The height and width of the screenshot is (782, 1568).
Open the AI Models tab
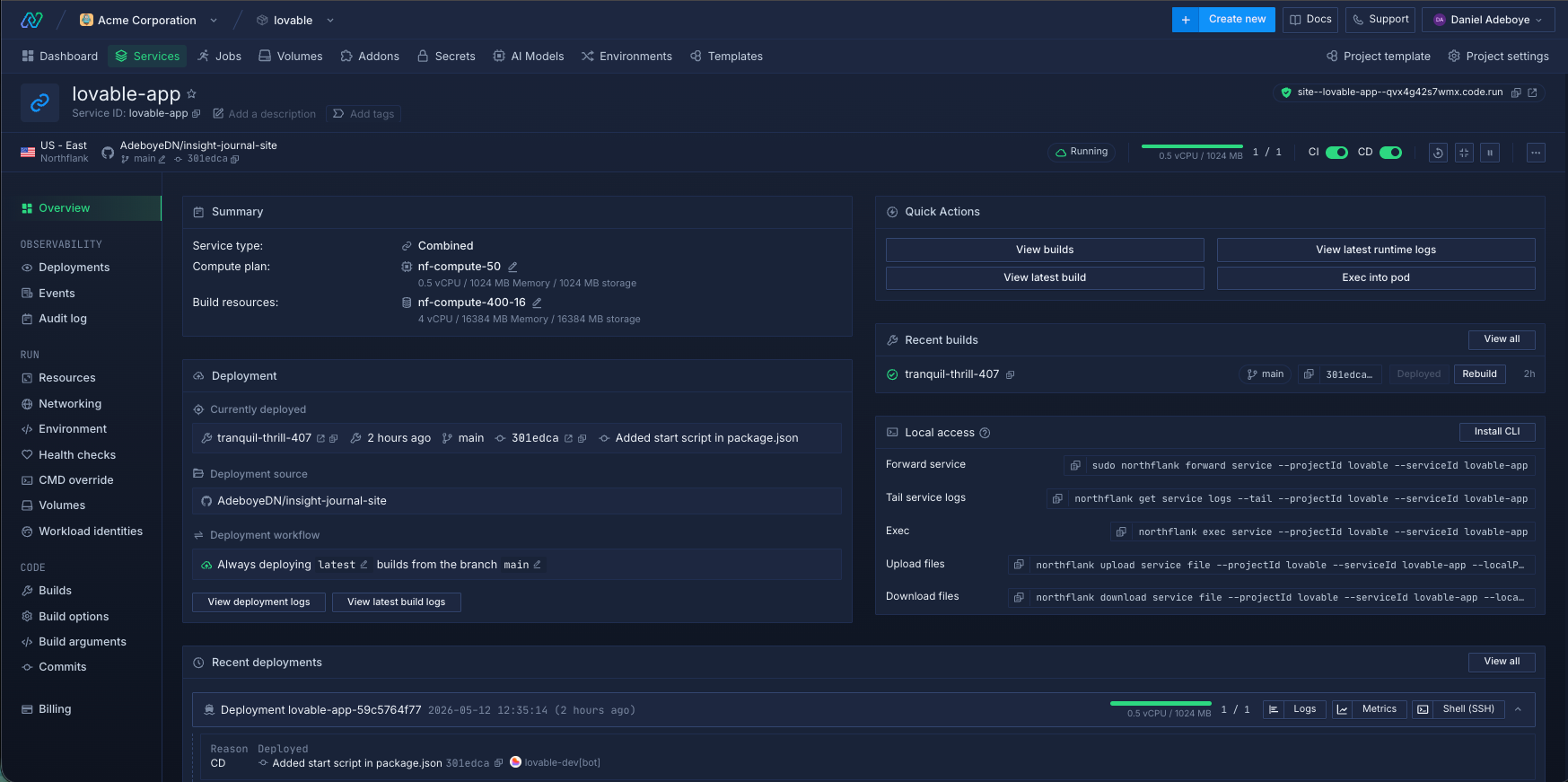click(529, 56)
